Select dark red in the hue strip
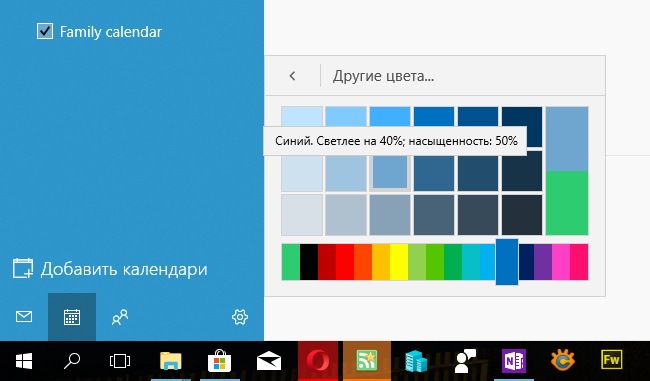This screenshot has height=381, width=650. (327, 262)
